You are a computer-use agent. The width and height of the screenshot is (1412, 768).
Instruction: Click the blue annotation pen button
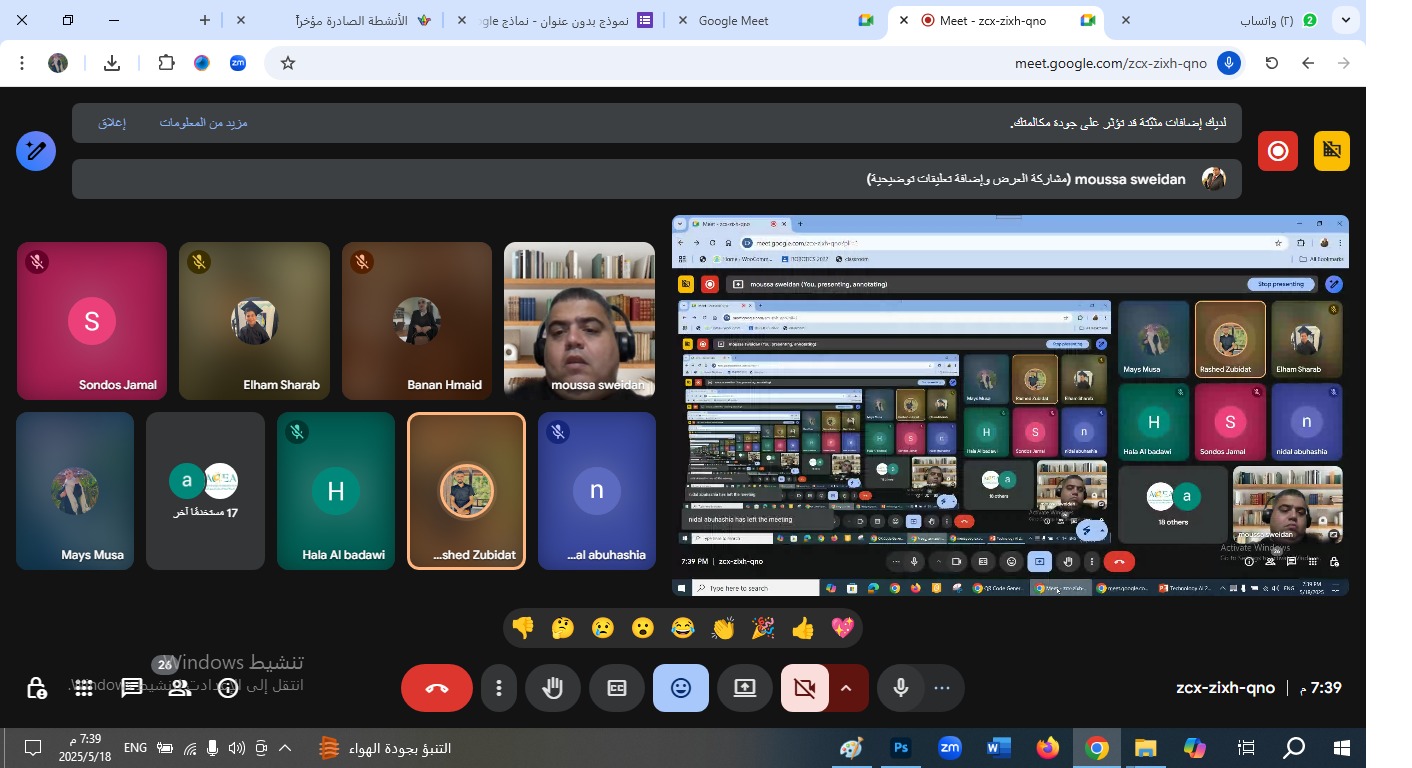coord(36,151)
